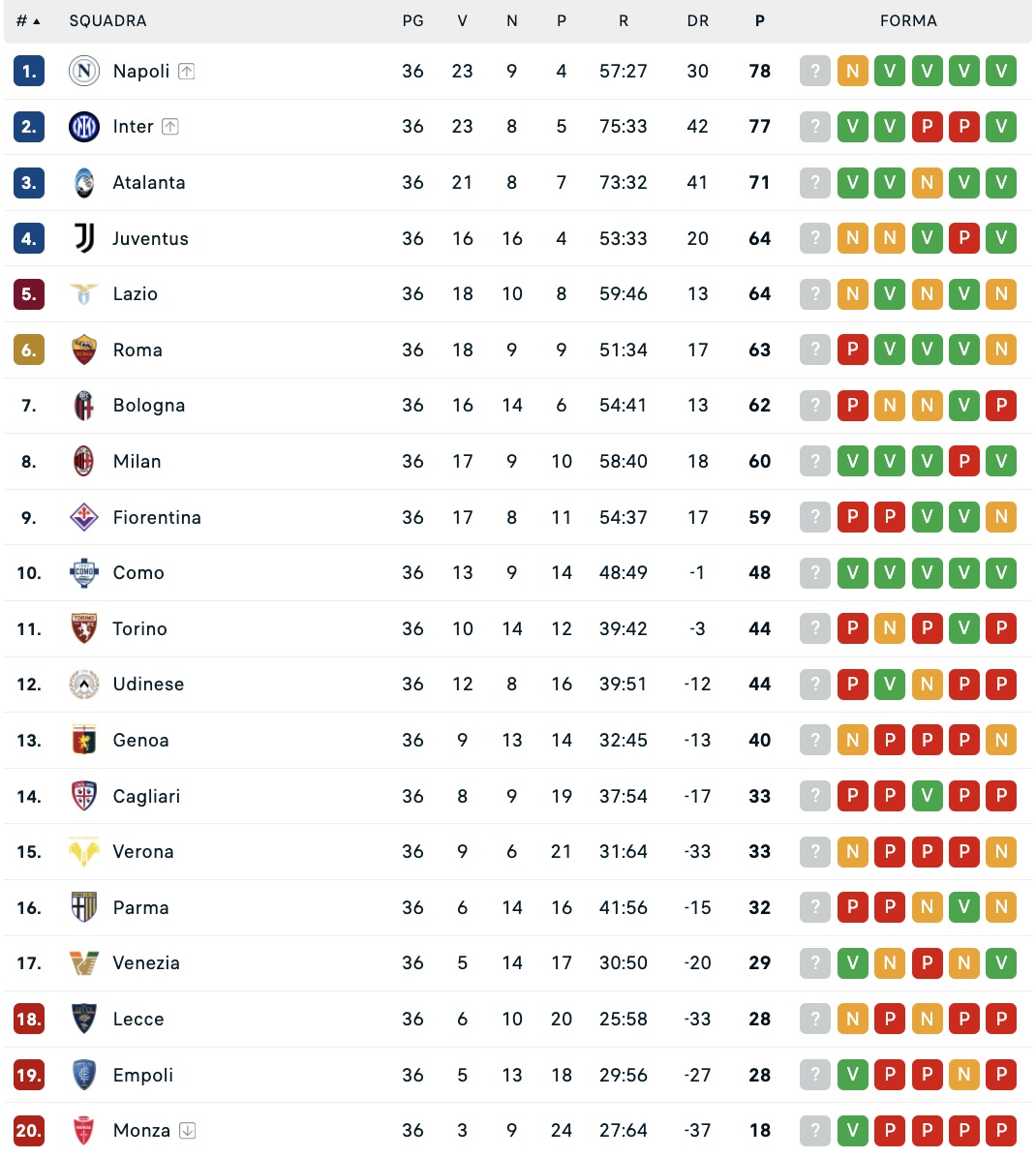Select the Fiorentina crest icon
This screenshot has width=1036, height=1158.
pyautogui.click(x=84, y=517)
